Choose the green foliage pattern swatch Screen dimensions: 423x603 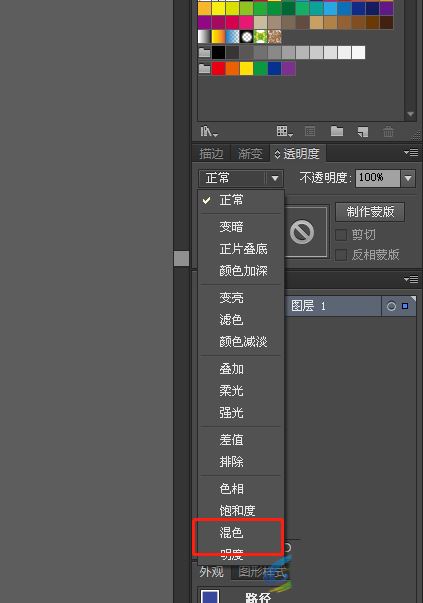[260, 37]
